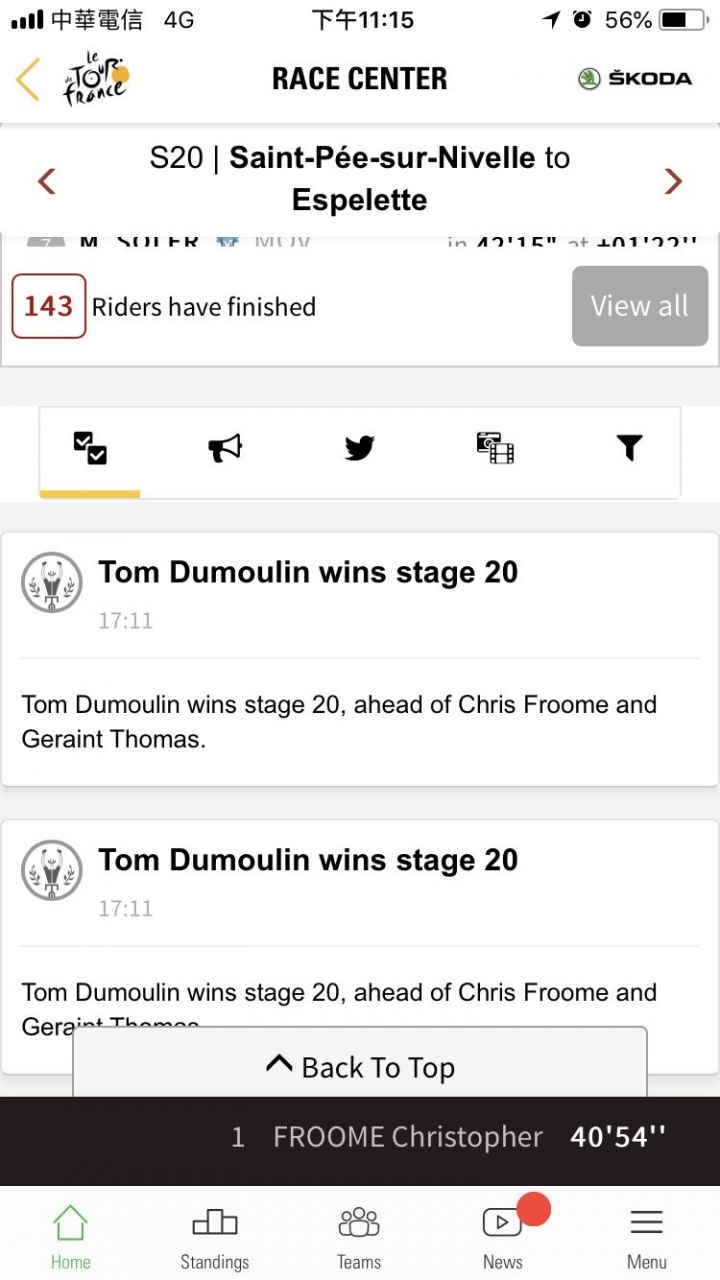
Task: Click the View all button
Action: [640, 306]
